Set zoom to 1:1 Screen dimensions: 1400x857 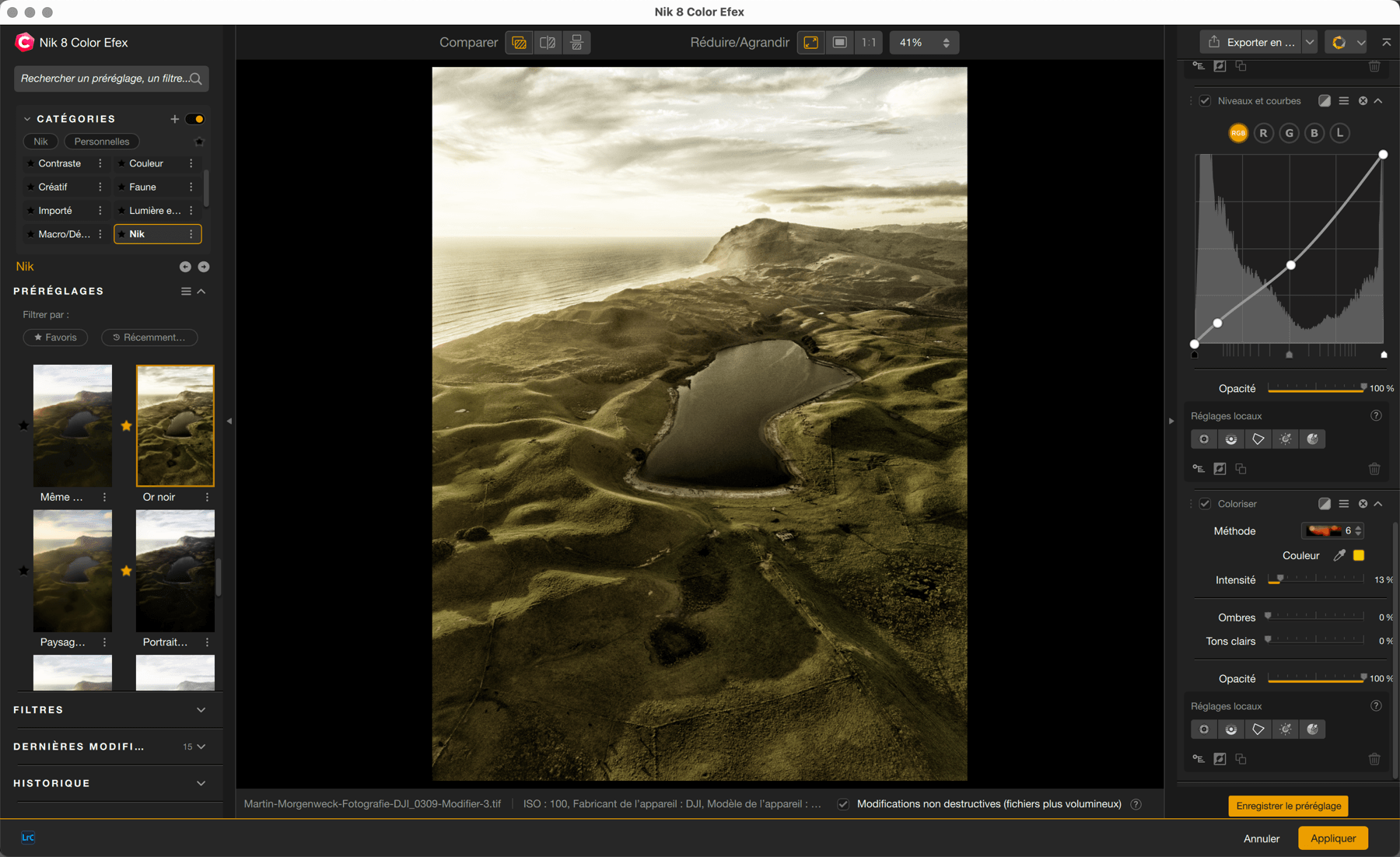[x=869, y=43]
